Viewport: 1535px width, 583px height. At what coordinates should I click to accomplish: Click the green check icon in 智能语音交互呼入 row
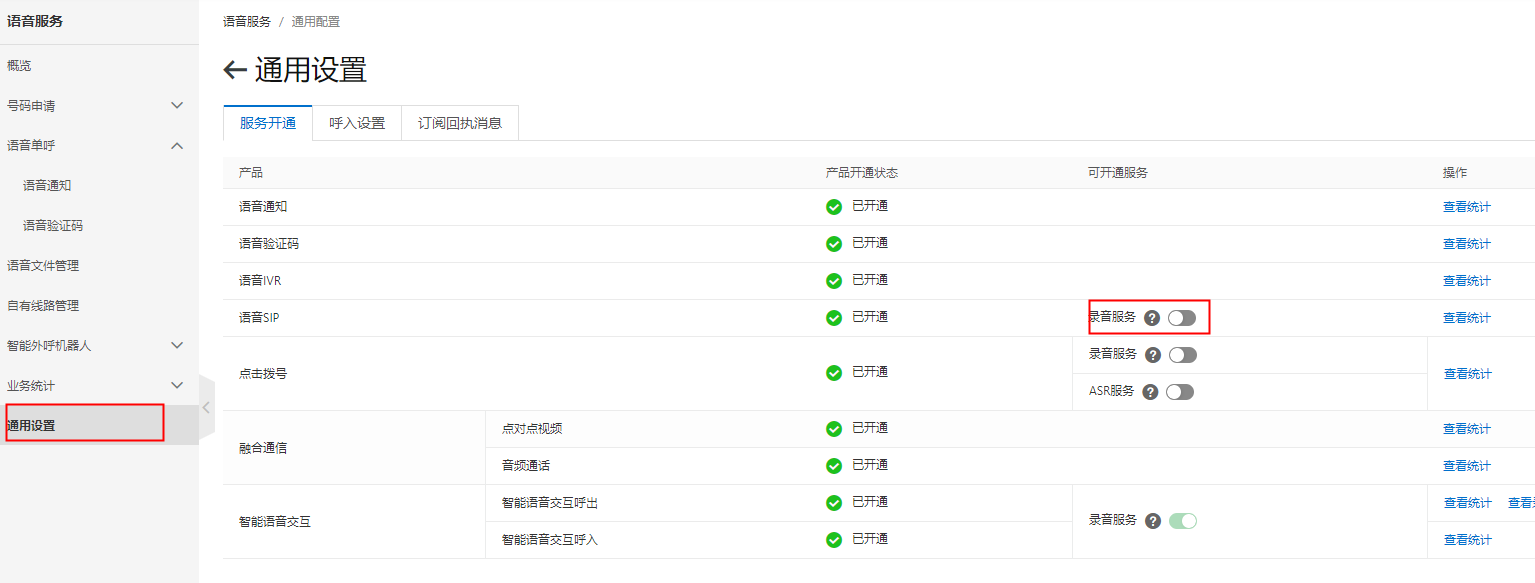coord(834,540)
